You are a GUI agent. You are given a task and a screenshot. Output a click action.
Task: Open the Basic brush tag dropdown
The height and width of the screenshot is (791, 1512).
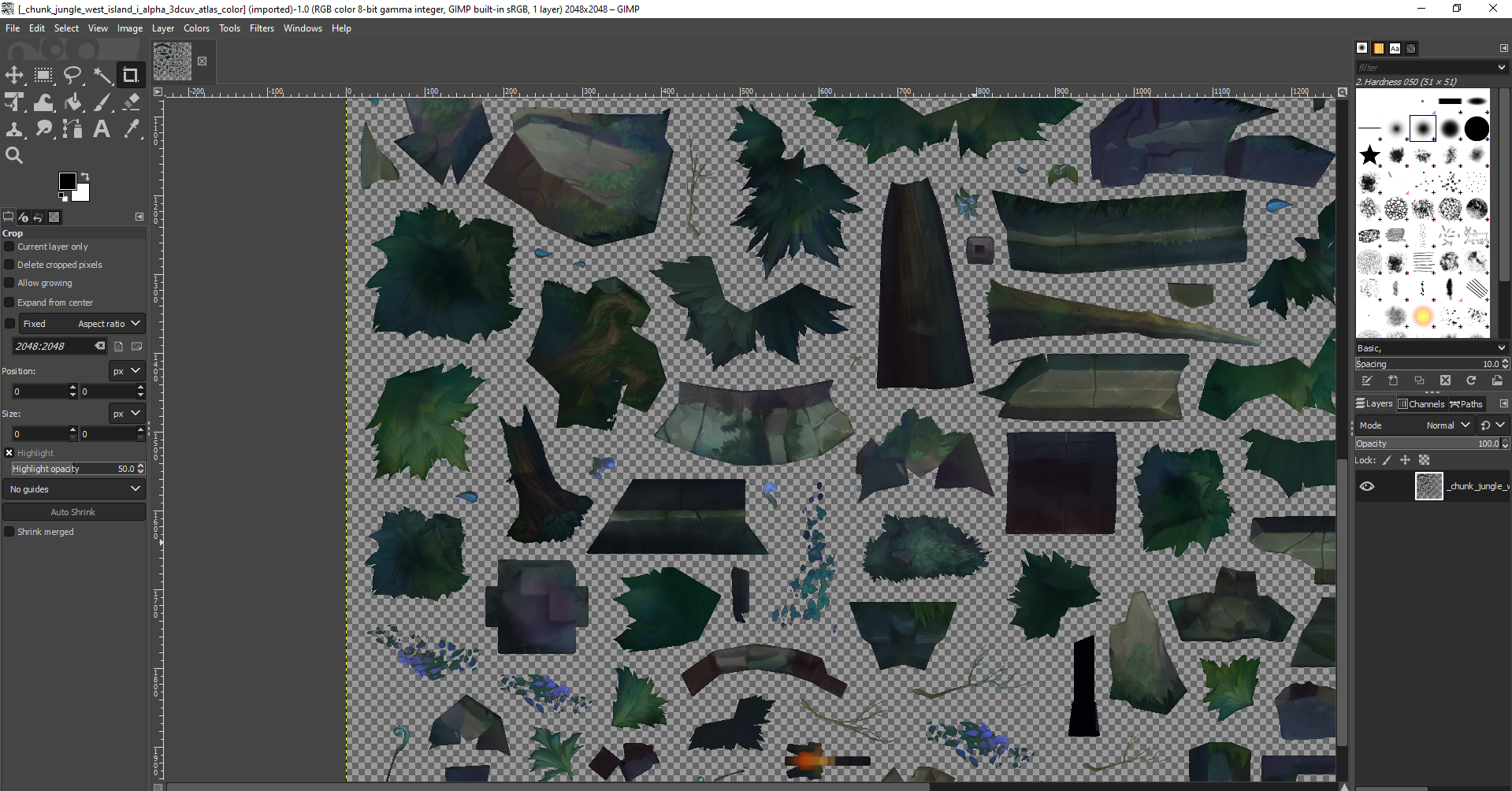(x=1502, y=348)
